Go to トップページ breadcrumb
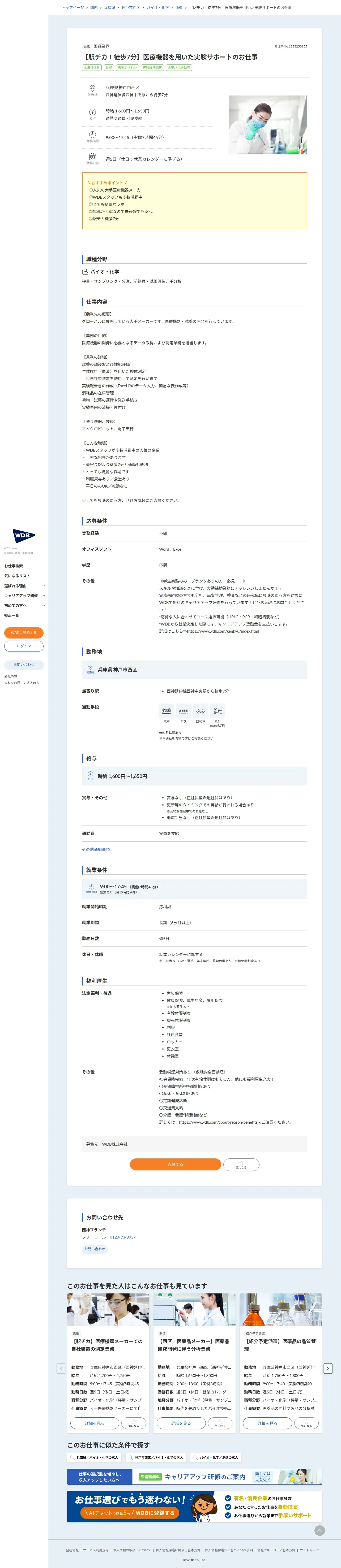Viewport: 341px width, 1568px height. (73, 8)
